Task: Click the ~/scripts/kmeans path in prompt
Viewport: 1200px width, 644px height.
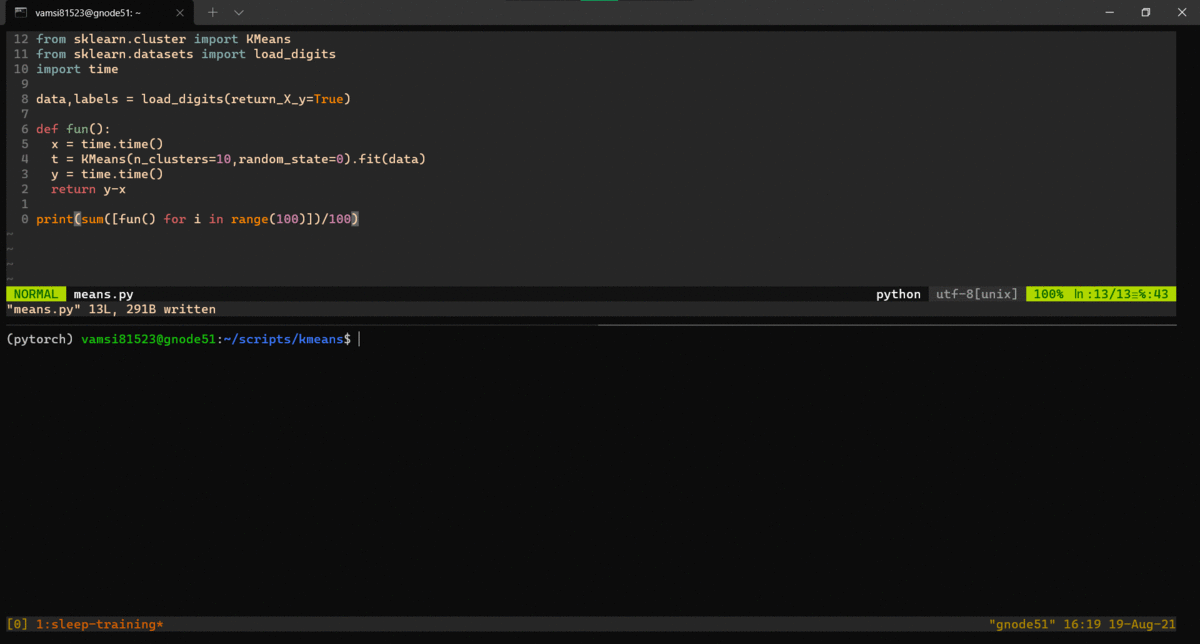Action: pyautogui.click(x=283, y=339)
